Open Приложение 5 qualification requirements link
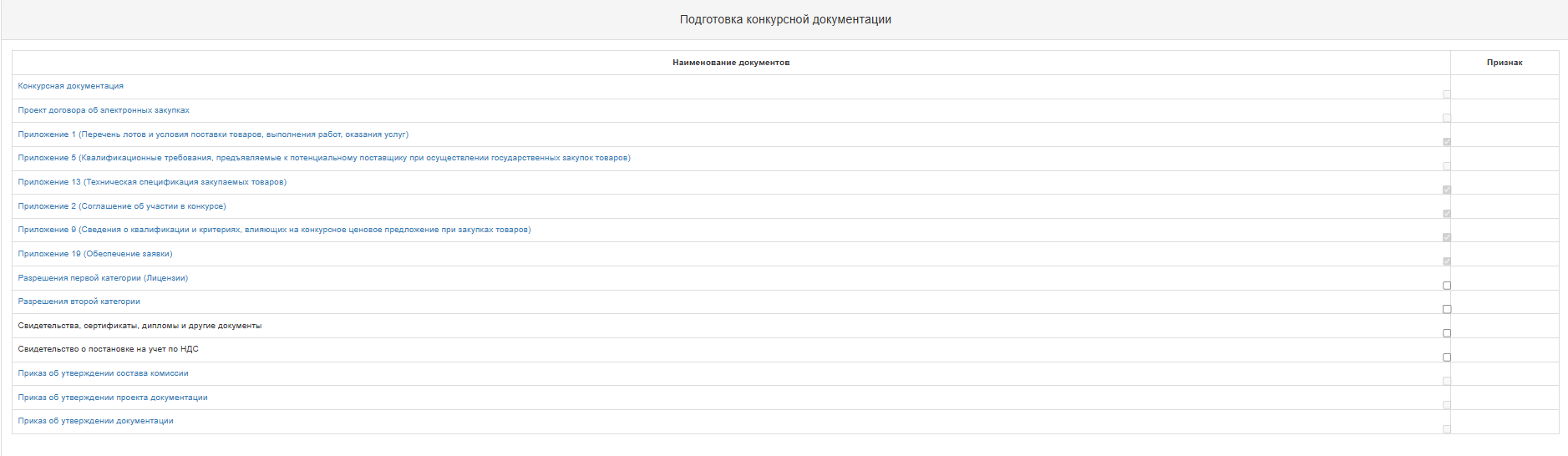 pyautogui.click(x=324, y=158)
